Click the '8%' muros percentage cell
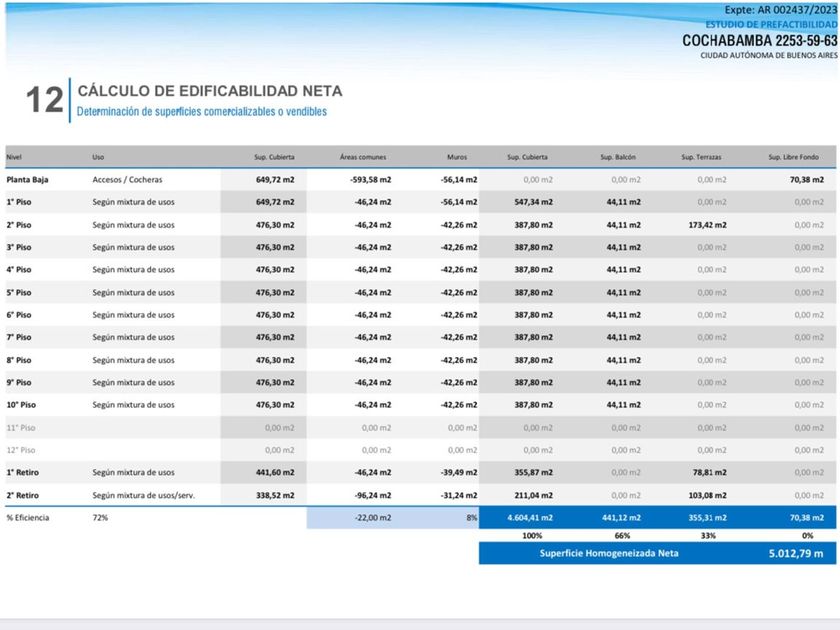 point(471,518)
